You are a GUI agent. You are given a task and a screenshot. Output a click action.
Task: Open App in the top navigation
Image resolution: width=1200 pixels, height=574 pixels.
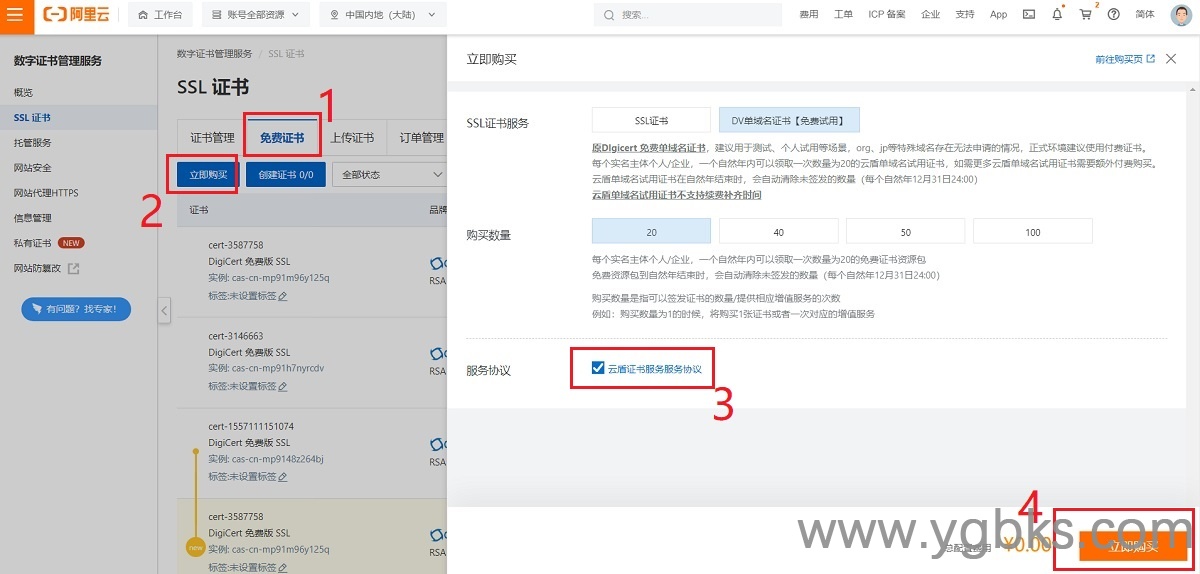[x=999, y=15]
